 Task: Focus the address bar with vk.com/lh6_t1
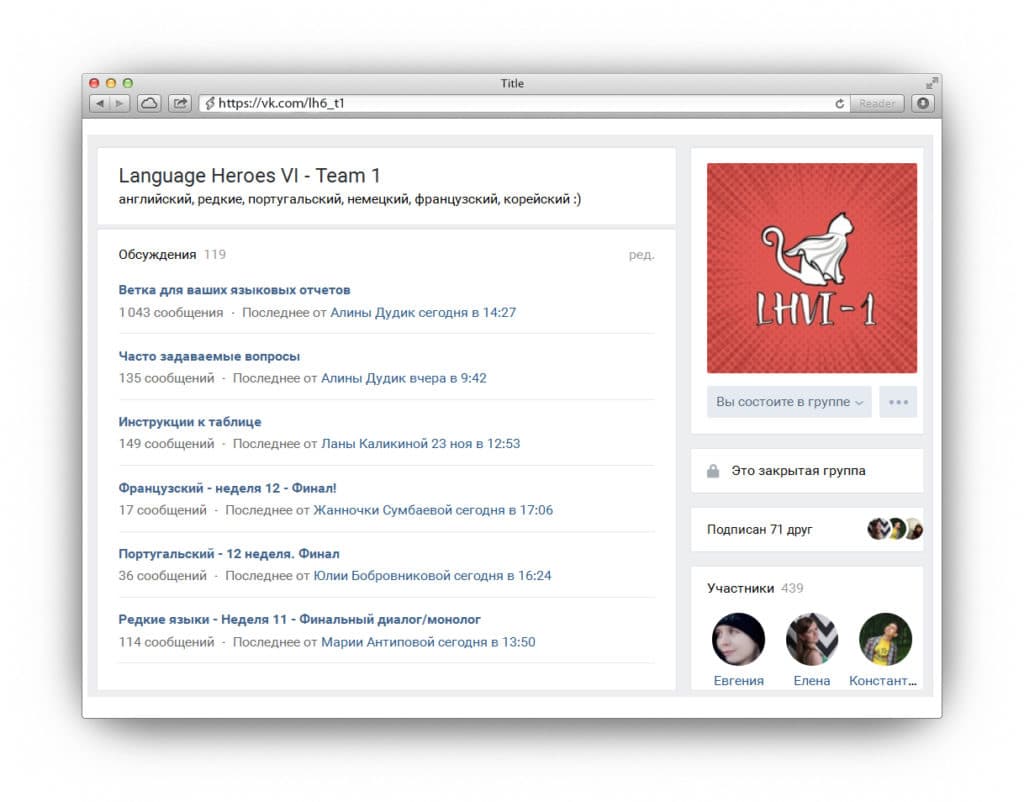point(526,103)
